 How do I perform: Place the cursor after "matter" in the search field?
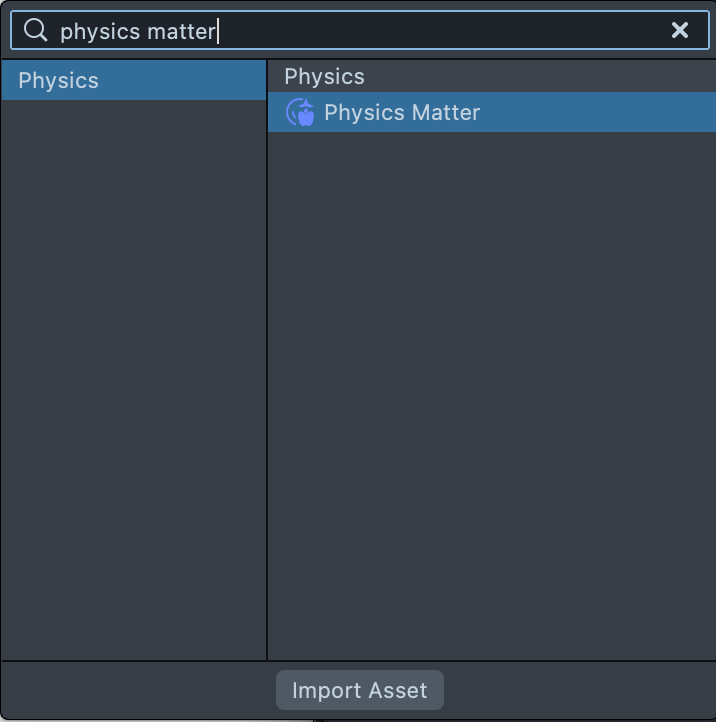(217, 31)
